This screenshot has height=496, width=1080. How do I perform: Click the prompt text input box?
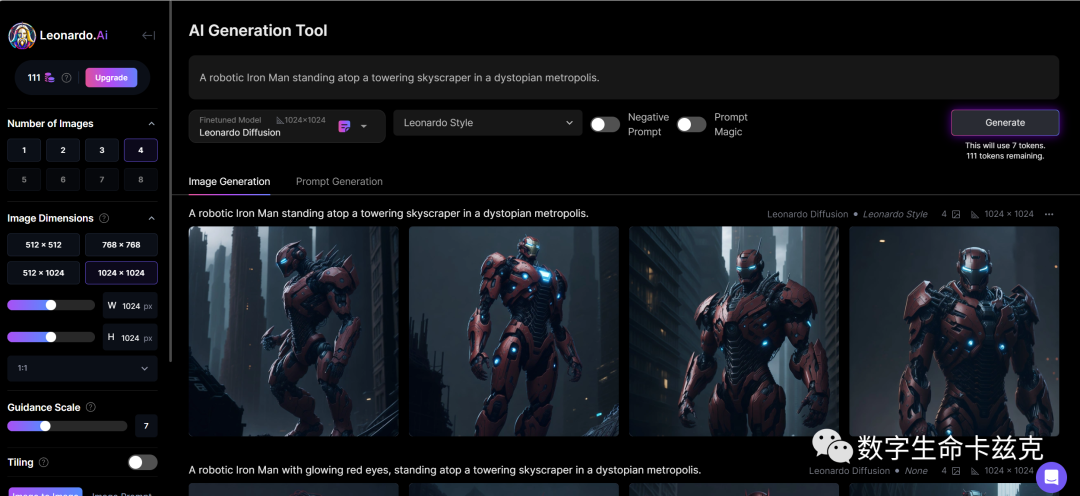coord(623,78)
